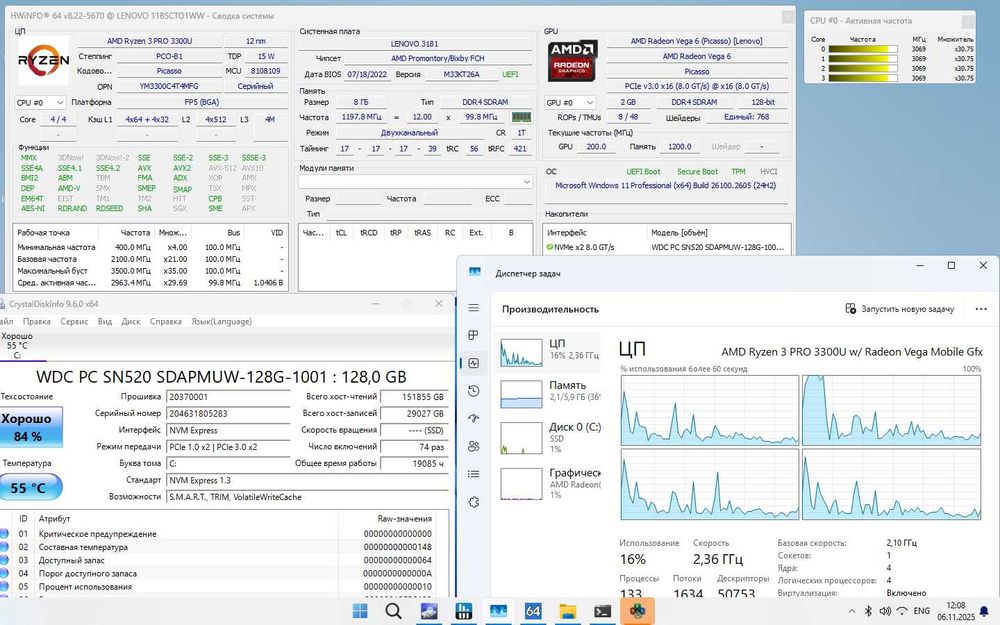Open File Explorer from the taskbar
Screen dimensions: 1000x625
567,611
